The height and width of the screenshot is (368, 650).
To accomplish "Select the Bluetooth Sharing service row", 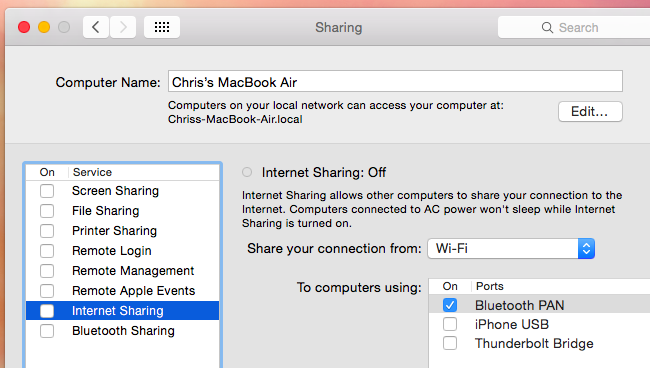I will tap(122, 331).
